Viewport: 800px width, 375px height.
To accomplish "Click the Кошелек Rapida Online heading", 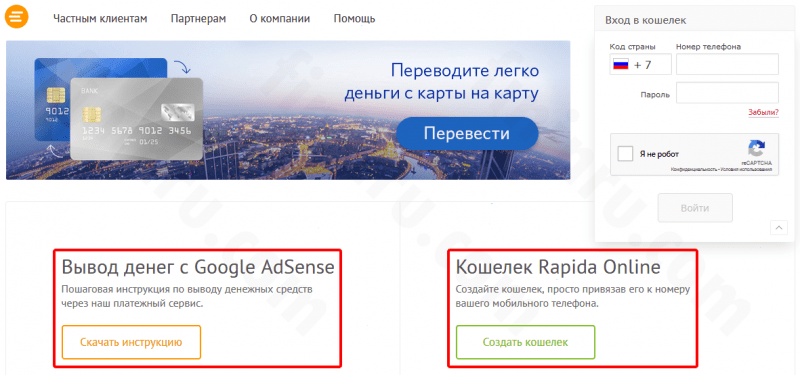I will [558, 267].
